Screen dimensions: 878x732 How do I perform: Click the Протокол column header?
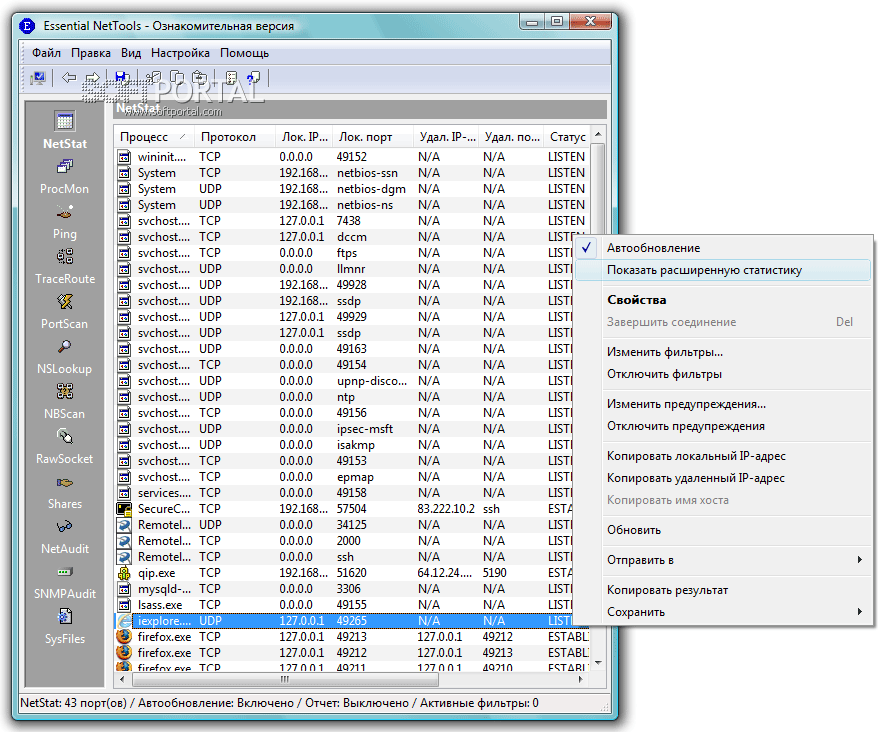235,137
